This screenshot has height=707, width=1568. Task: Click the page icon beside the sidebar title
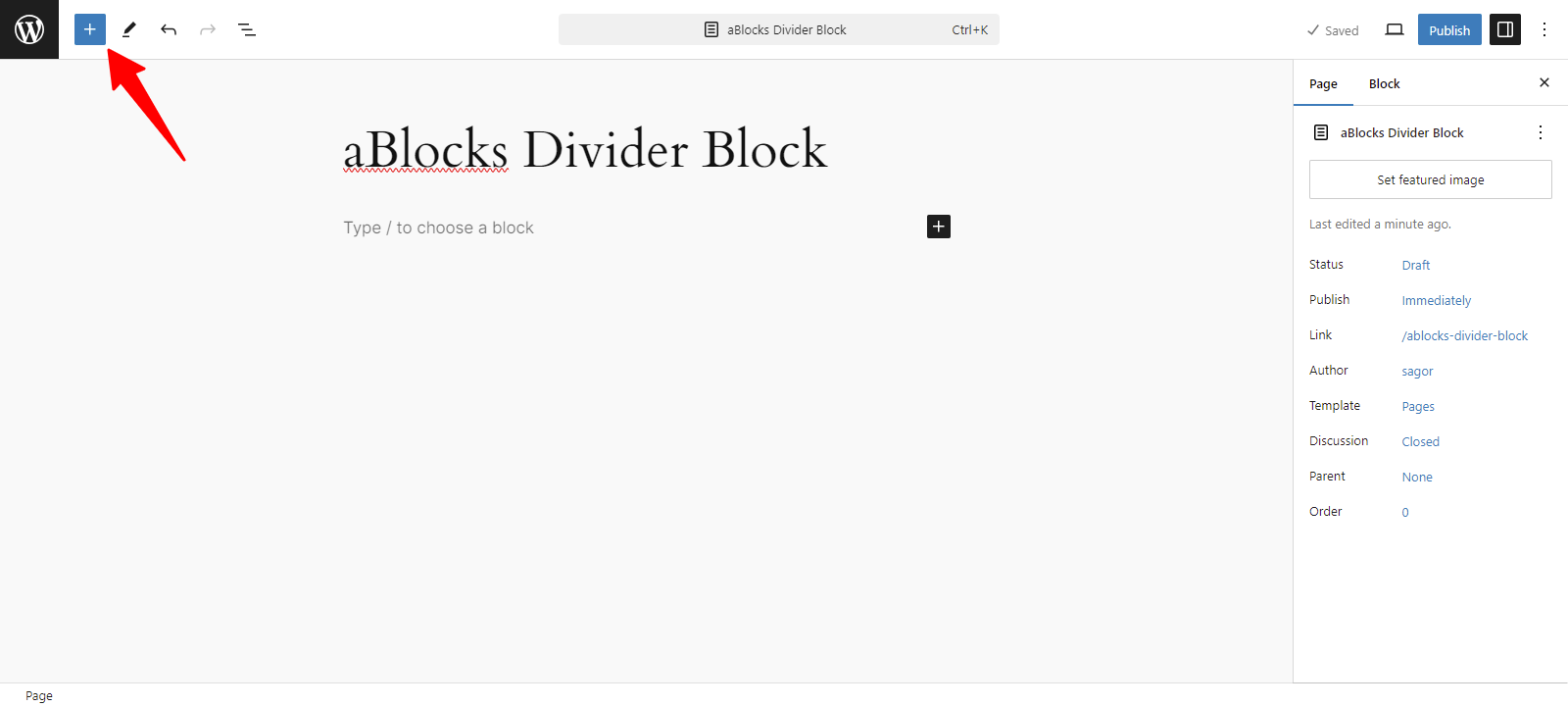1321,132
